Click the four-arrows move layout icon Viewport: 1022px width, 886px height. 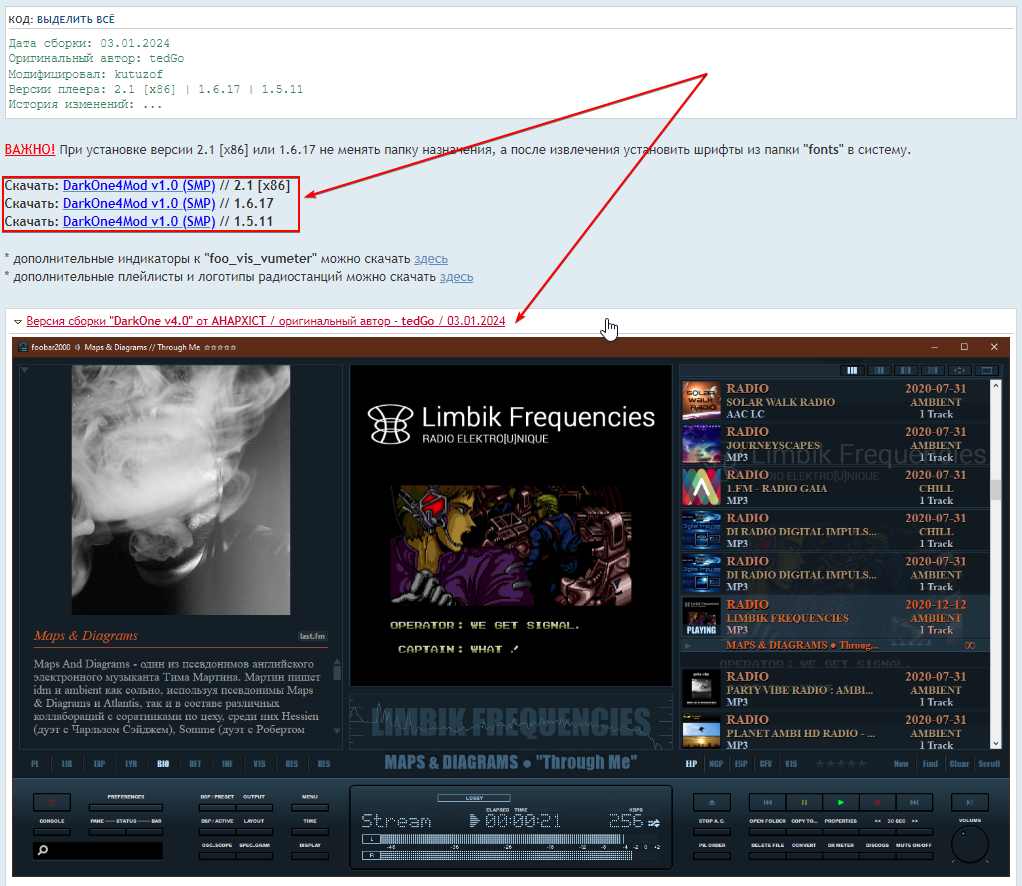point(959,370)
